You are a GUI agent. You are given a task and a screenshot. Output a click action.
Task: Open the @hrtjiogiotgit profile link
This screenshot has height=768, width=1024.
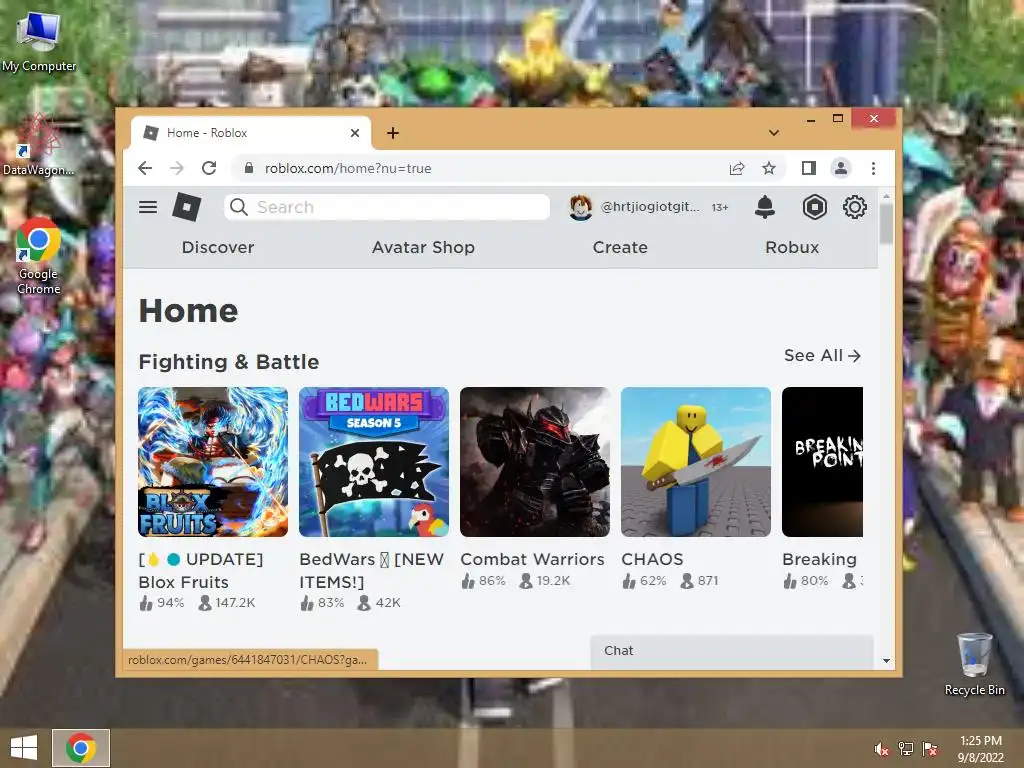pyautogui.click(x=650, y=207)
